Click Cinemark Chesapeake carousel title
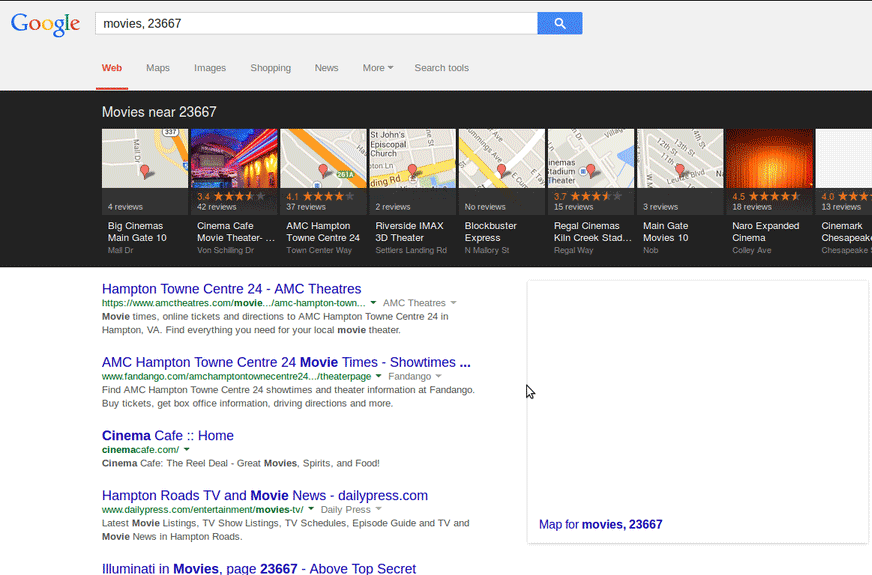The image size is (872, 575). point(846,232)
